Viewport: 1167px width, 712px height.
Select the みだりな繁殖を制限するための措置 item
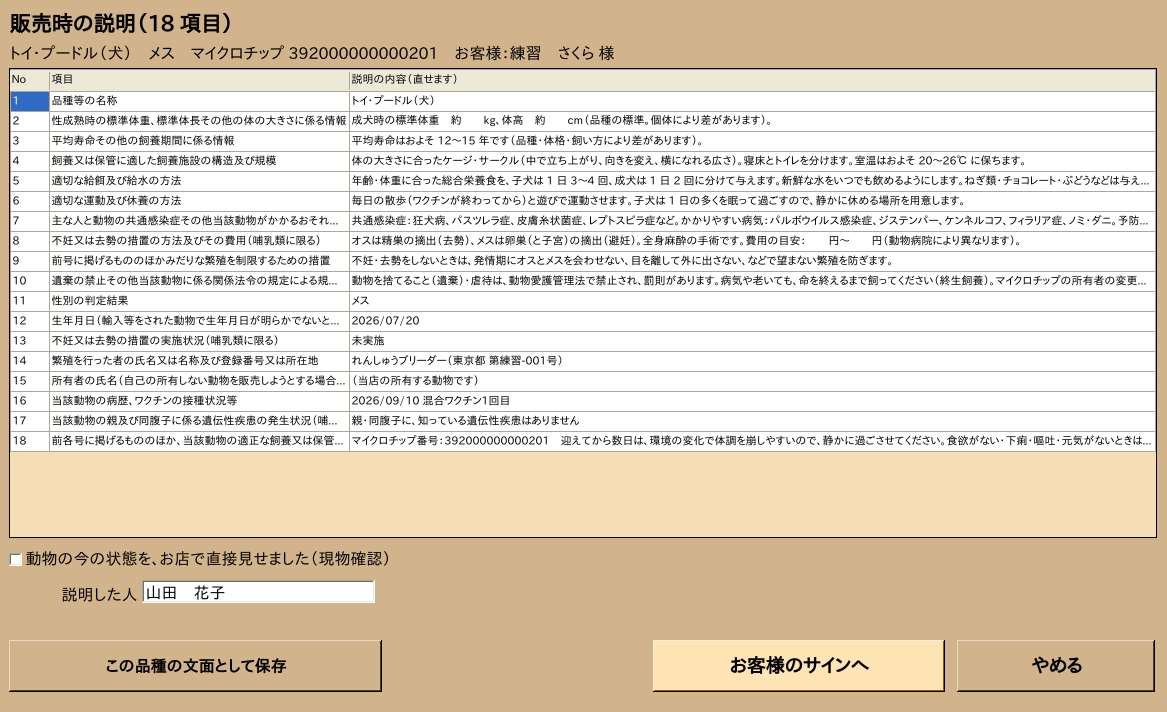click(199, 261)
